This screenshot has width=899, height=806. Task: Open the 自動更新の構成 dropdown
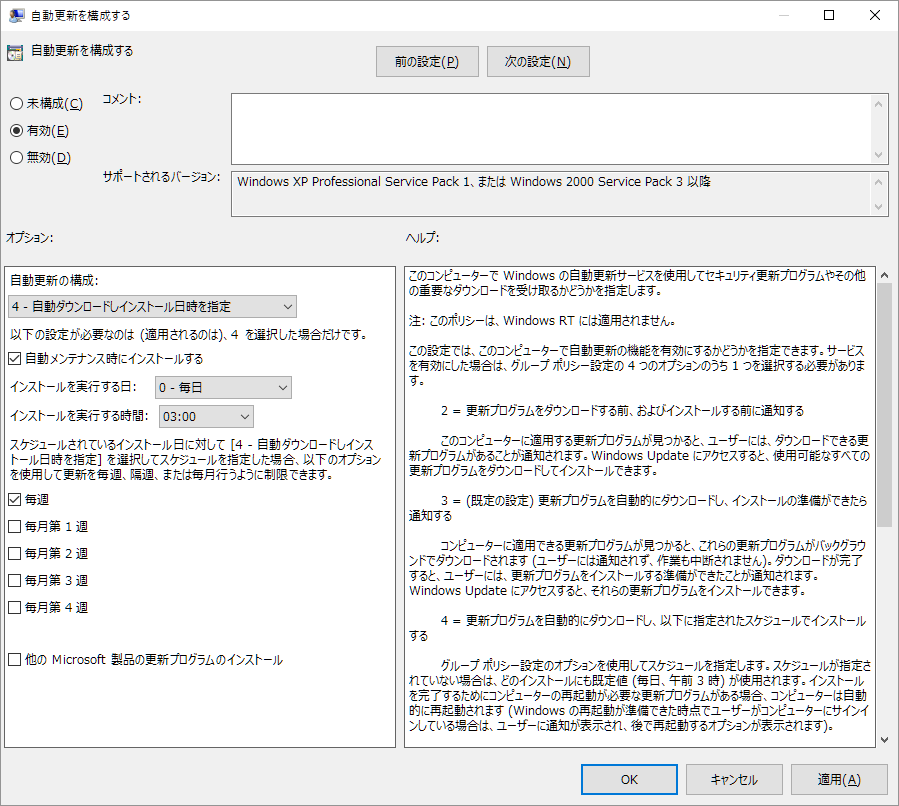[x=153, y=306]
